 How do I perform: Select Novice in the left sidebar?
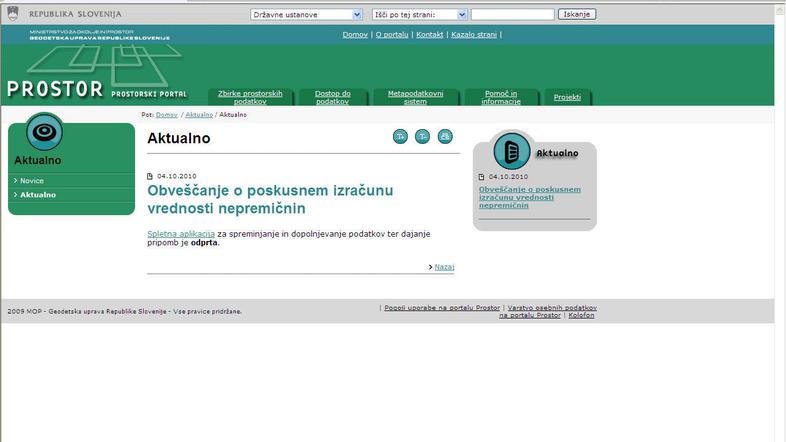(x=32, y=180)
